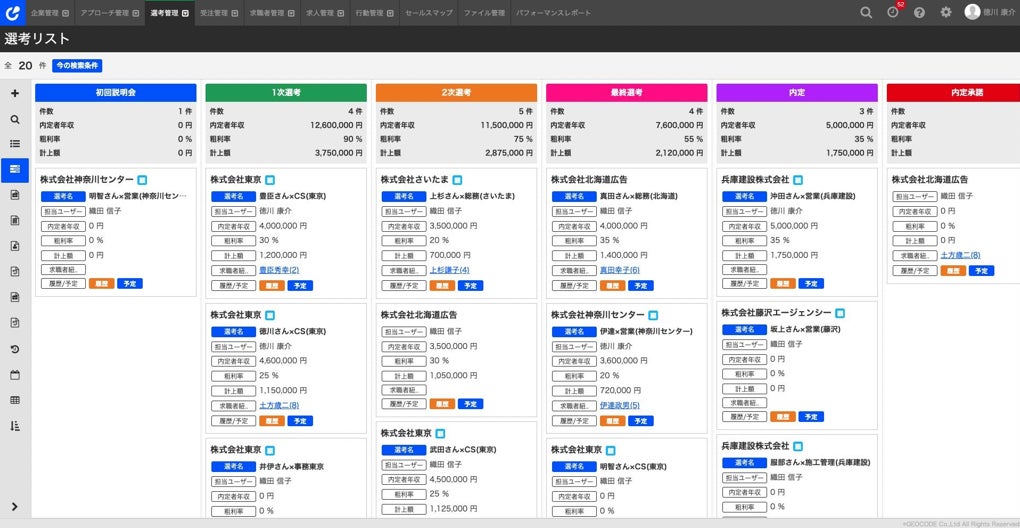
Task: Open the candidate link 上杉謙子(4)
Action: tap(450, 270)
